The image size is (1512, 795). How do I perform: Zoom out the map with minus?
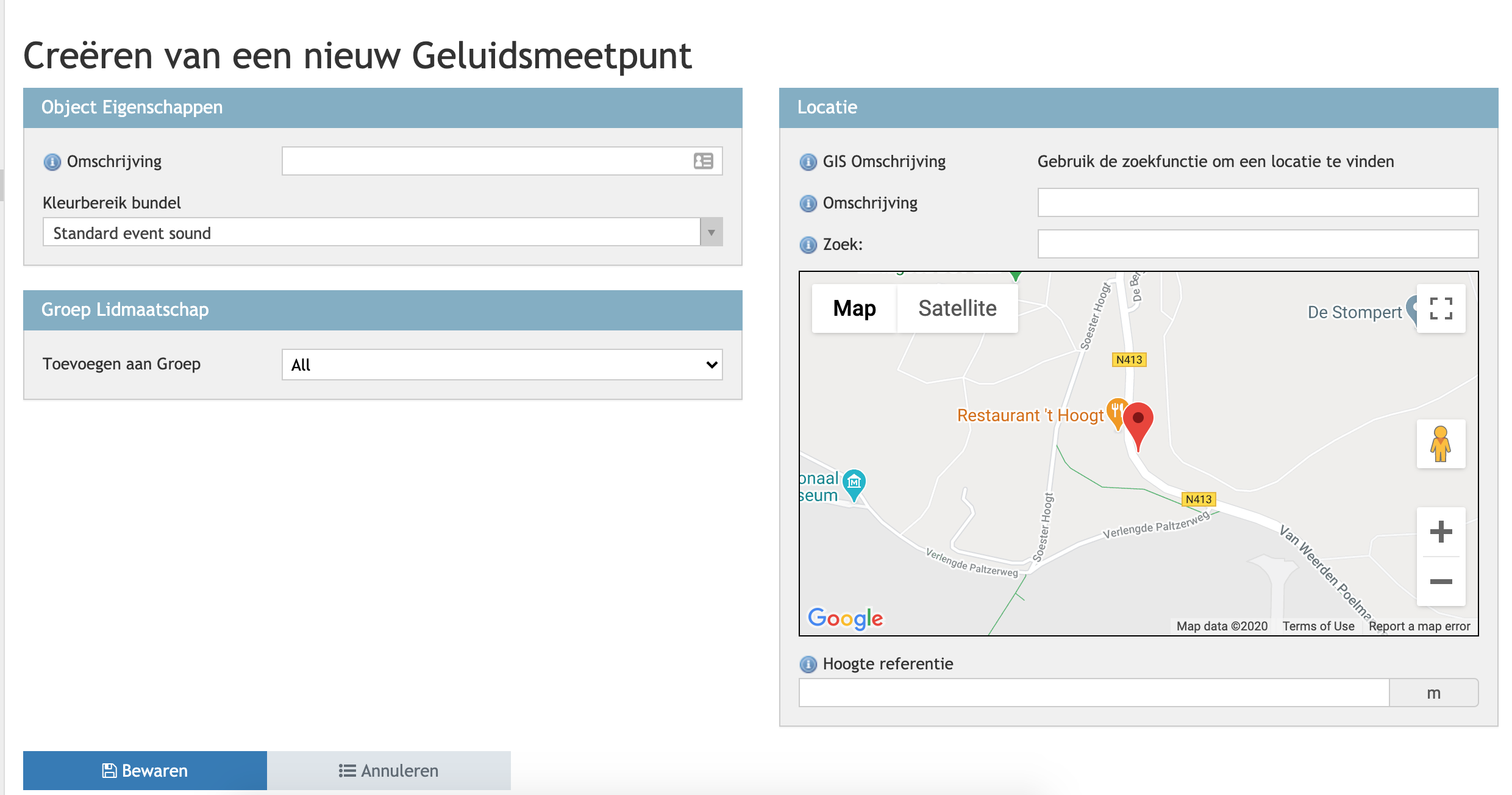1441,582
